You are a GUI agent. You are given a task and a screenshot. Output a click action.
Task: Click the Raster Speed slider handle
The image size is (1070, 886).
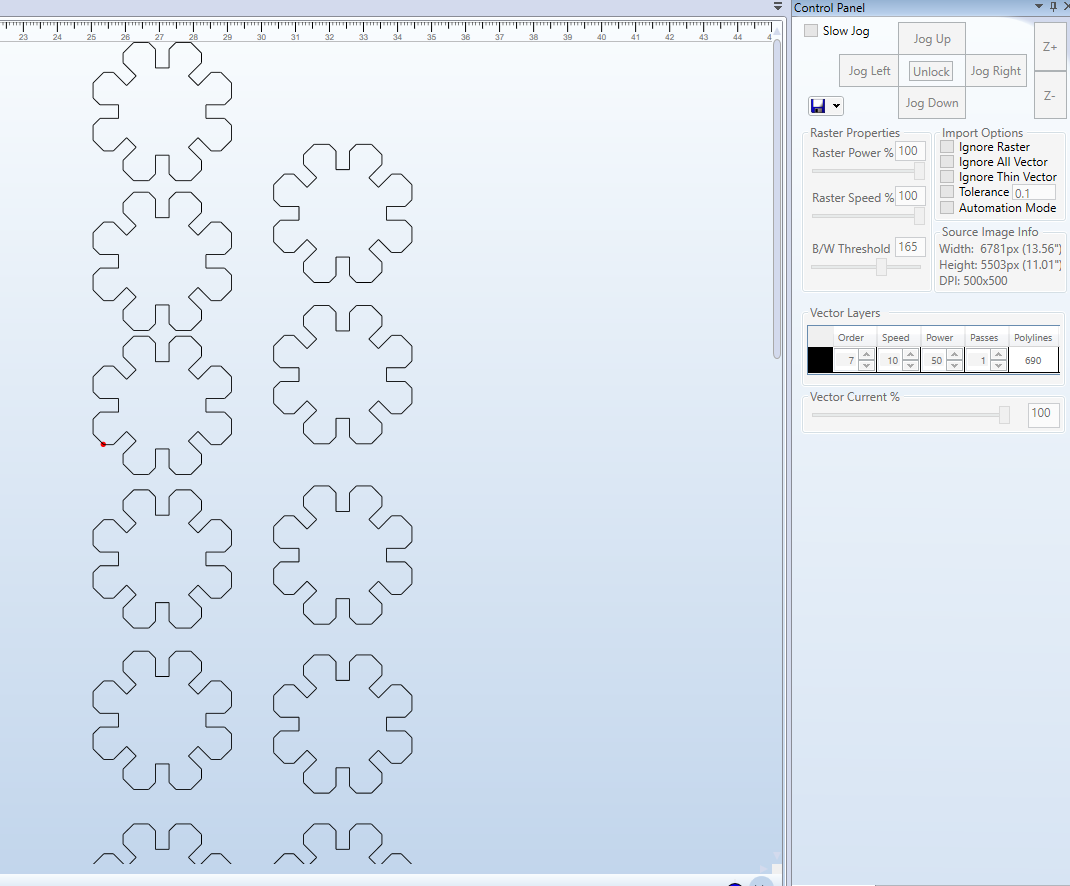[919, 216]
